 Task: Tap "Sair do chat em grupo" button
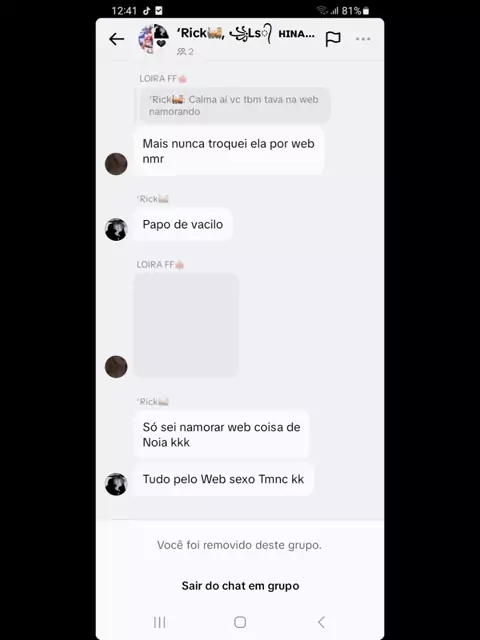pyautogui.click(x=240, y=586)
